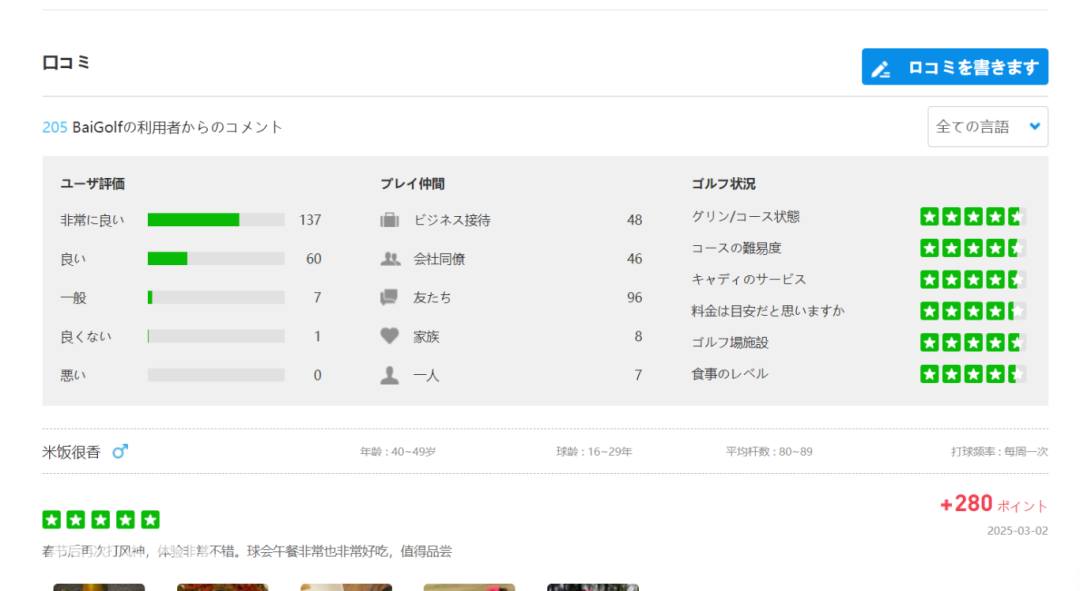Click the グリン/コース状態 star rating
The height and width of the screenshot is (591, 1080).
coord(972,217)
